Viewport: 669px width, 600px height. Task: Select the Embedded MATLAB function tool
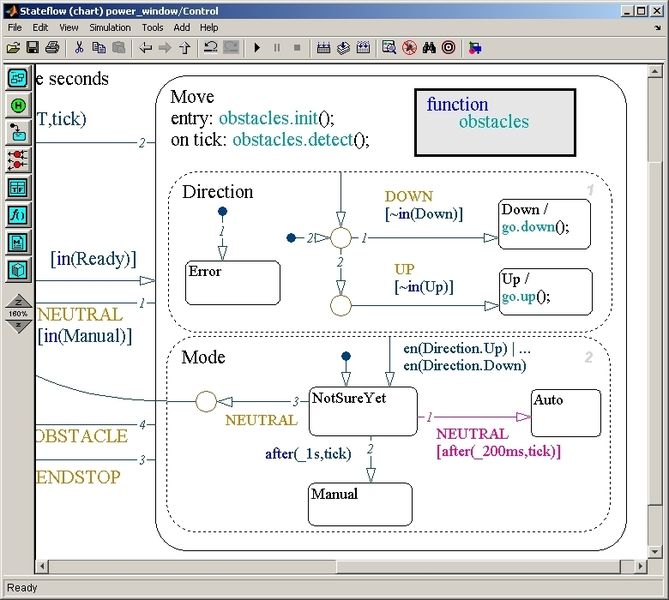tap(18, 242)
